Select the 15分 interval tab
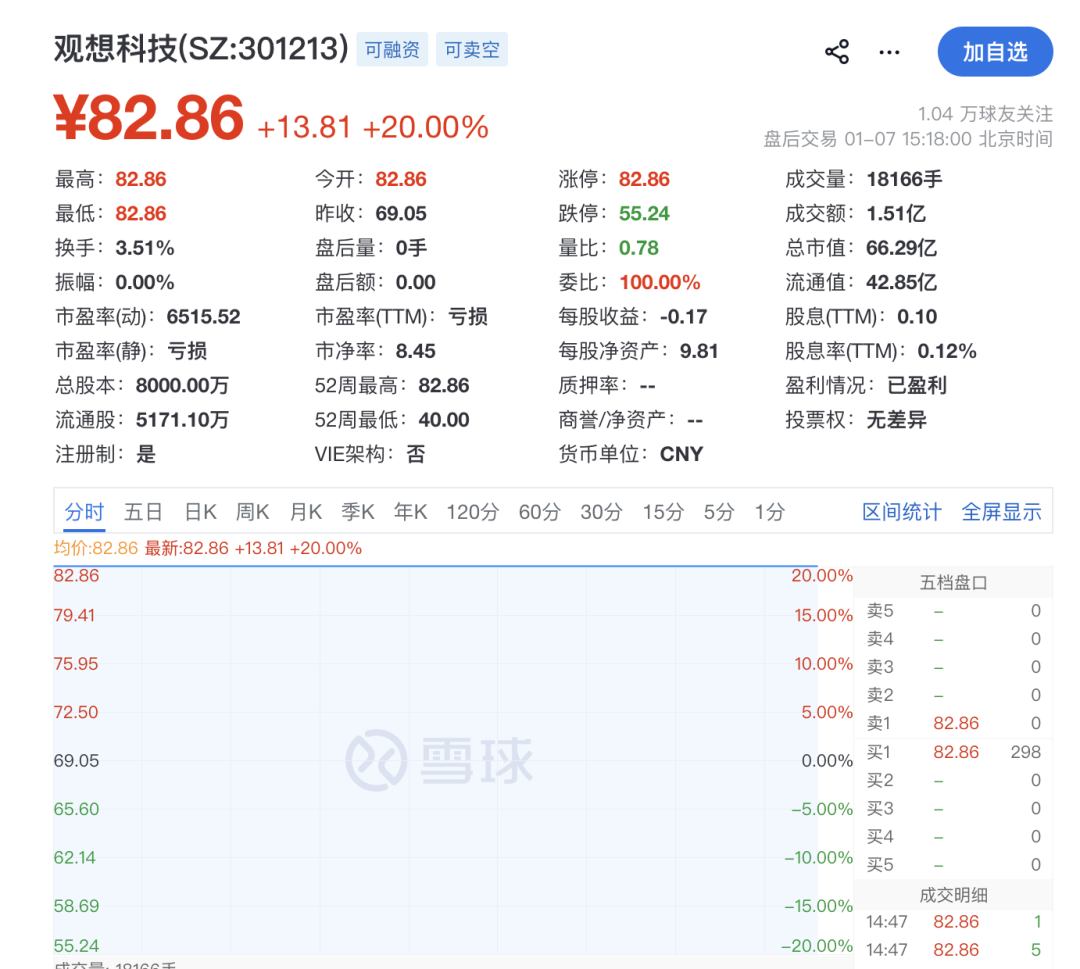This screenshot has height=969, width=1080. click(x=662, y=512)
